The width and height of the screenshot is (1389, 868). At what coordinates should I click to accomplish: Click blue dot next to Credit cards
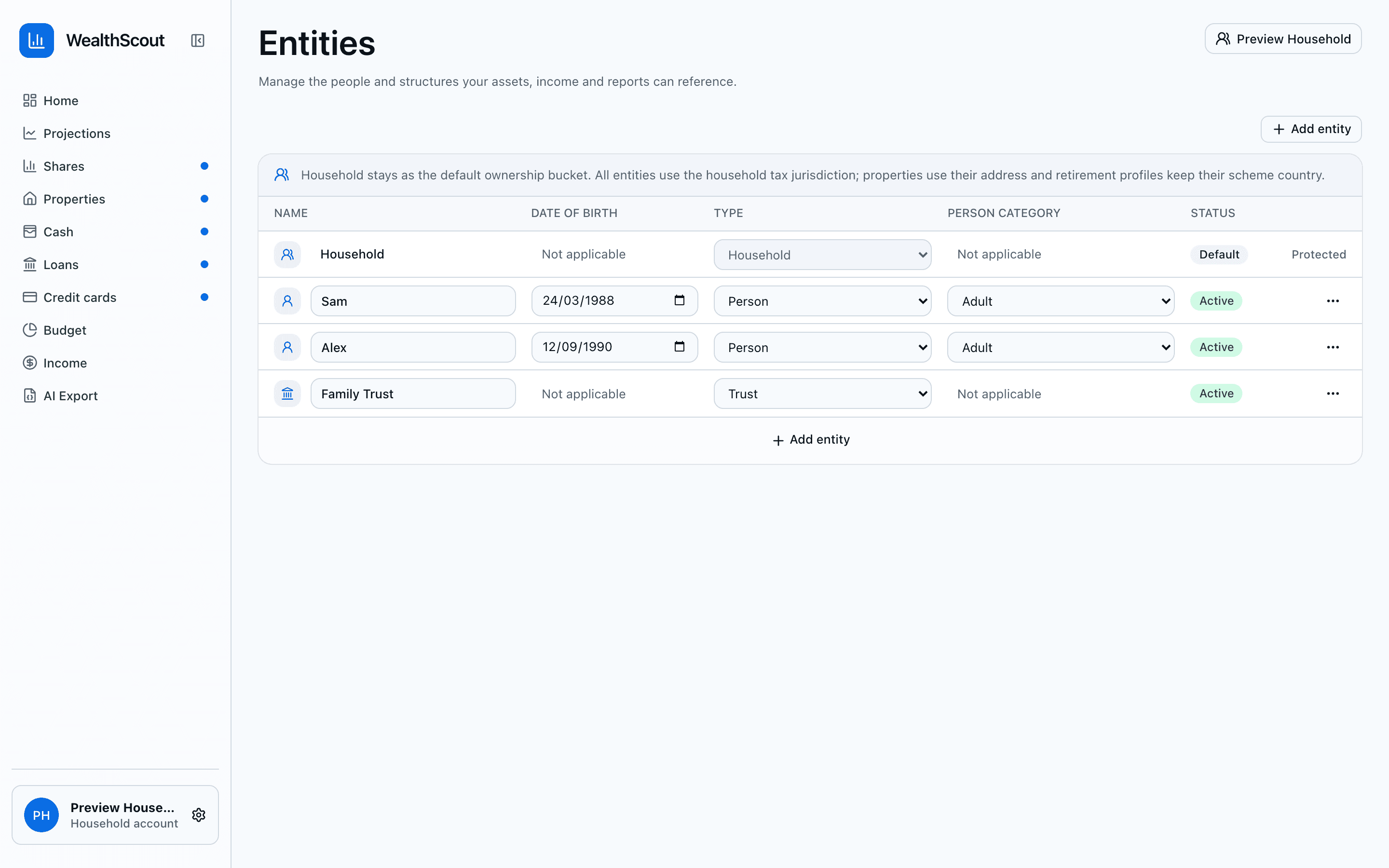(204, 297)
